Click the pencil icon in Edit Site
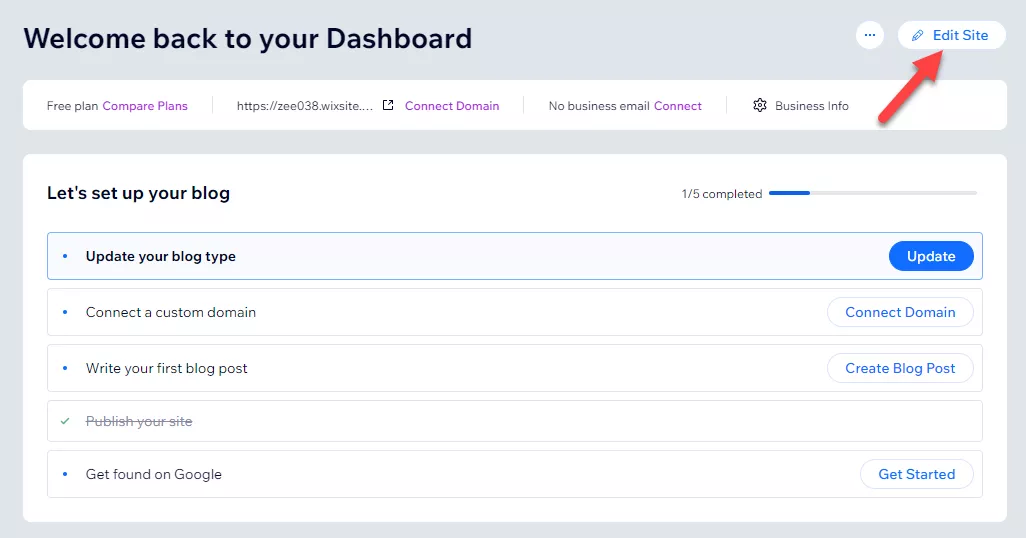The image size is (1026, 538). coord(918,35)
